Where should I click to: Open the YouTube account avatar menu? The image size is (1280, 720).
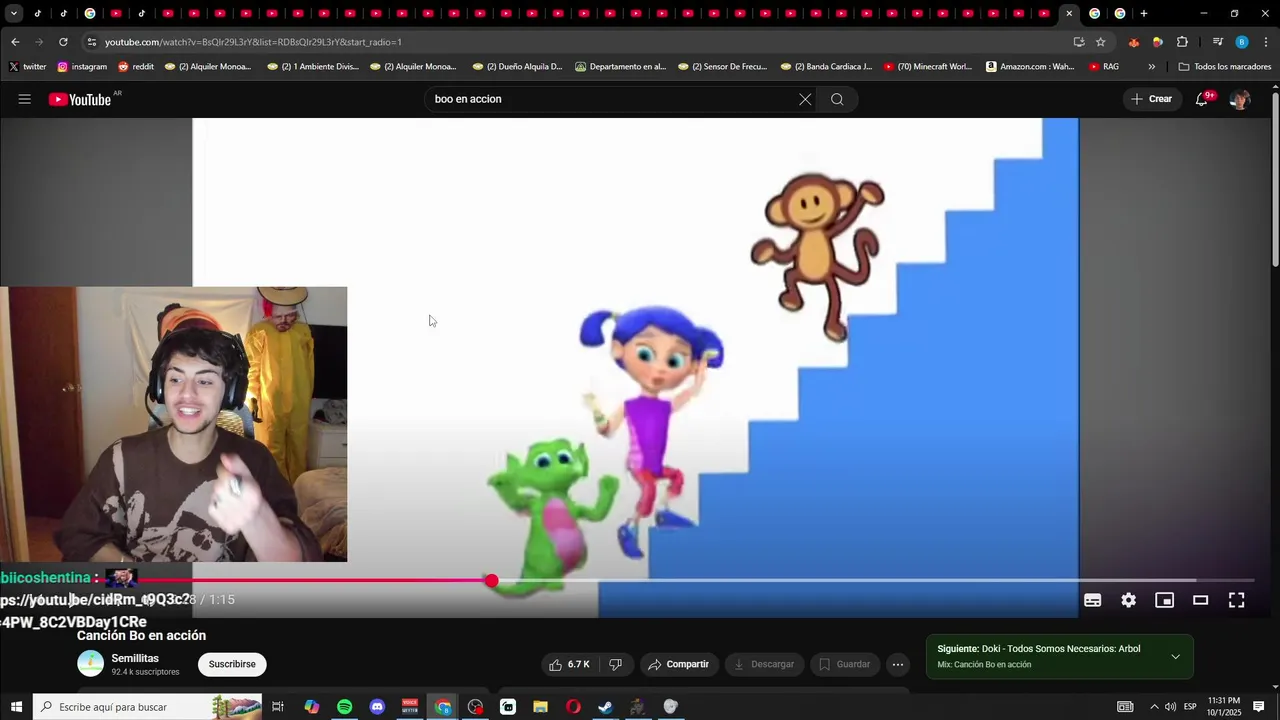[1240, 99]
